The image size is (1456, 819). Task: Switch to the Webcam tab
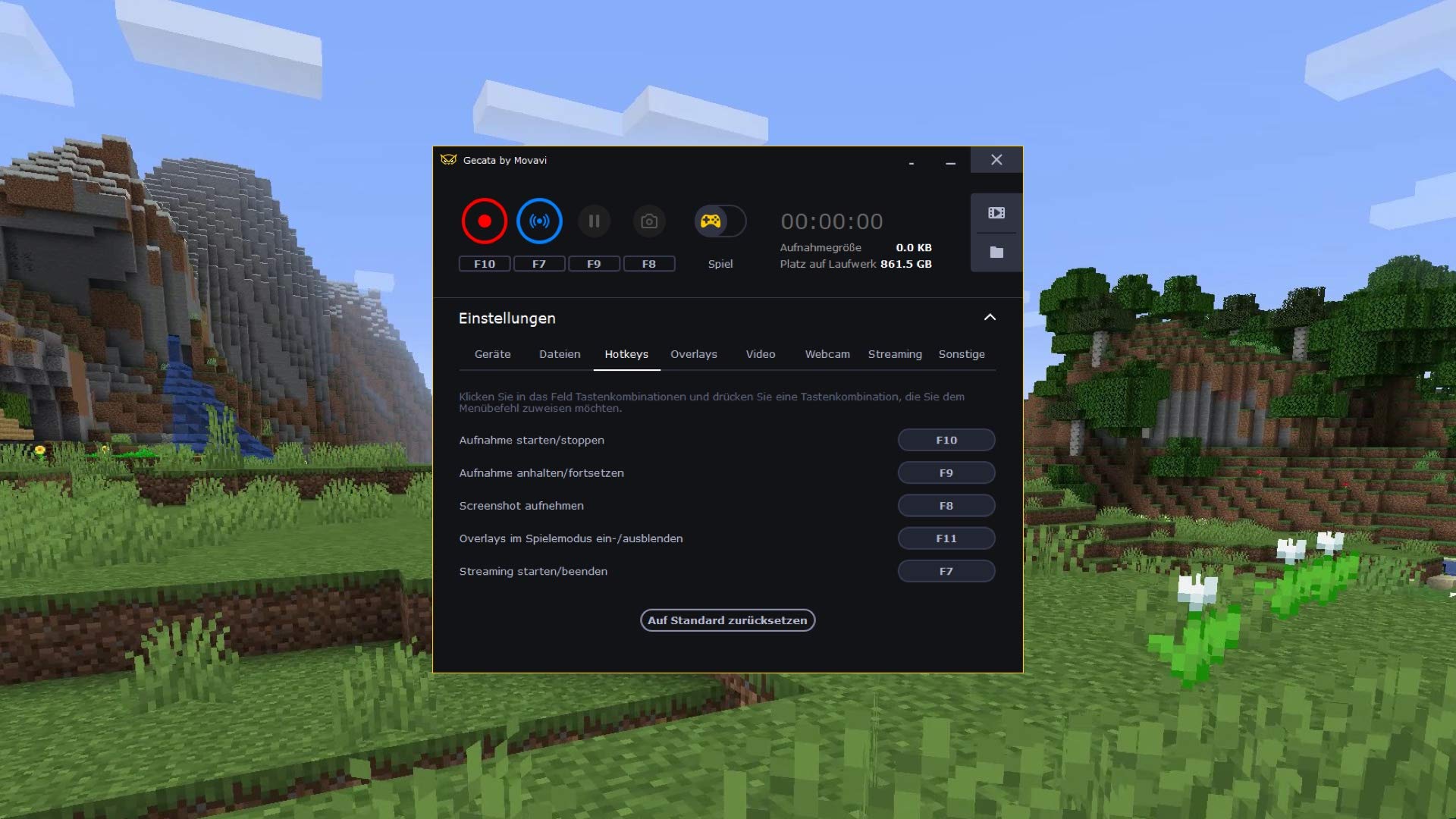(827, 354)
